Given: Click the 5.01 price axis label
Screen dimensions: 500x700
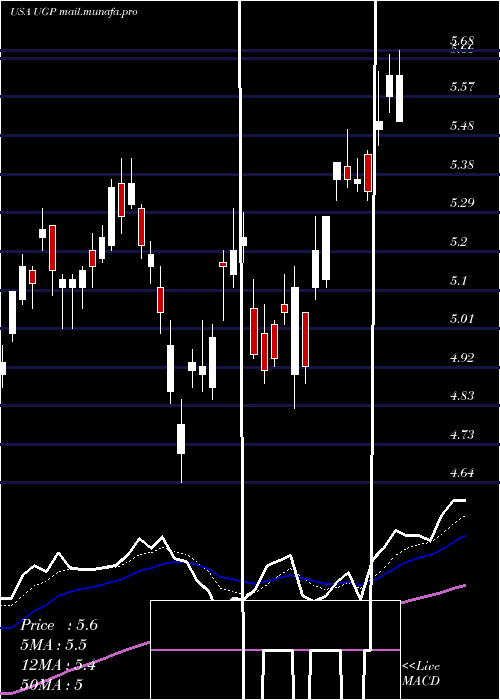Looking at the screenshot, I should pos(462,319).
